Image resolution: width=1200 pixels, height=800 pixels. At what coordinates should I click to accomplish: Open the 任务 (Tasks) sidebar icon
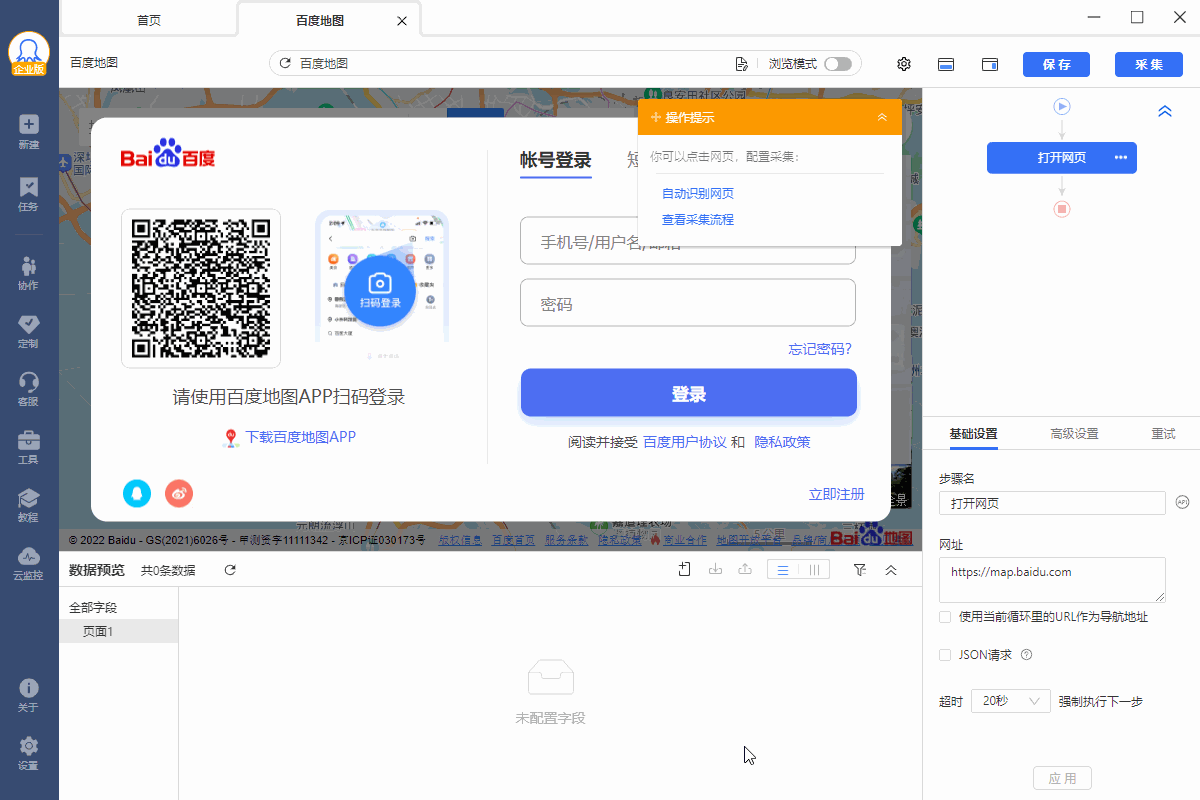pyautogui.click(x=29, y=194)
